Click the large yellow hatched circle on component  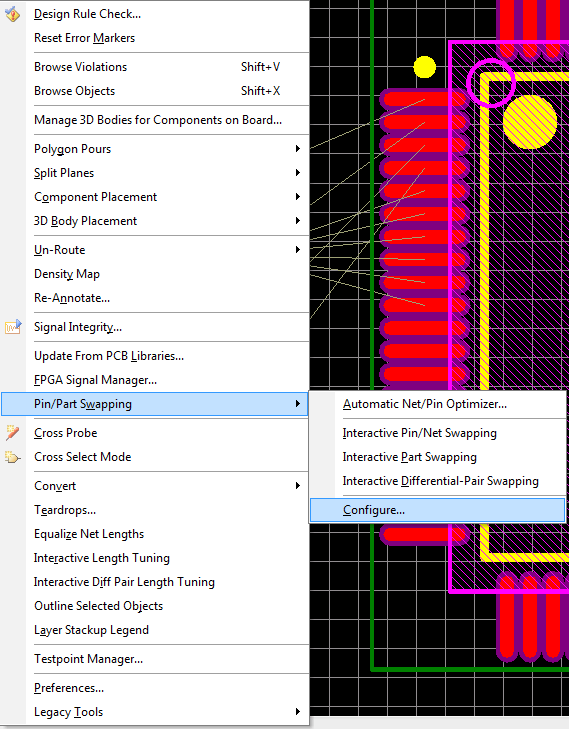click(530, 122)
